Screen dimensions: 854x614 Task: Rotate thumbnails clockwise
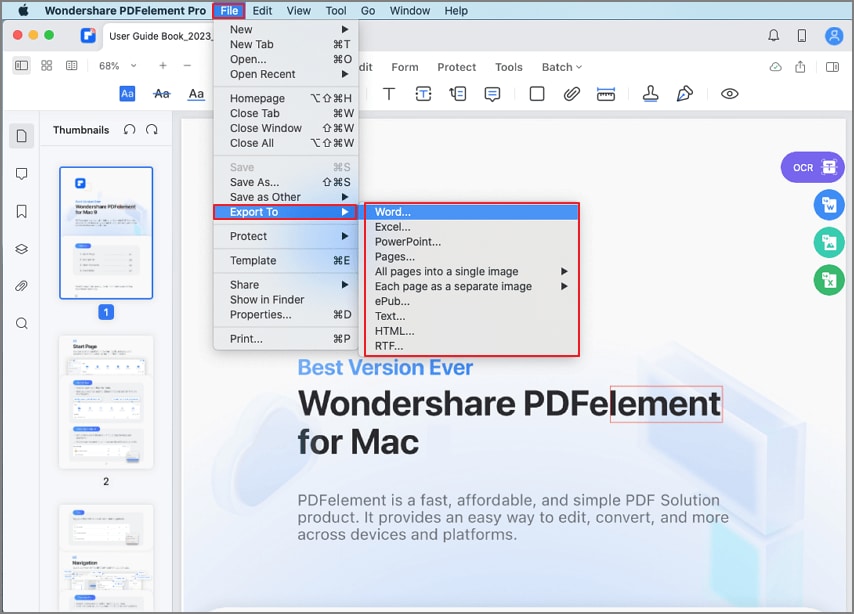[152, 130]
